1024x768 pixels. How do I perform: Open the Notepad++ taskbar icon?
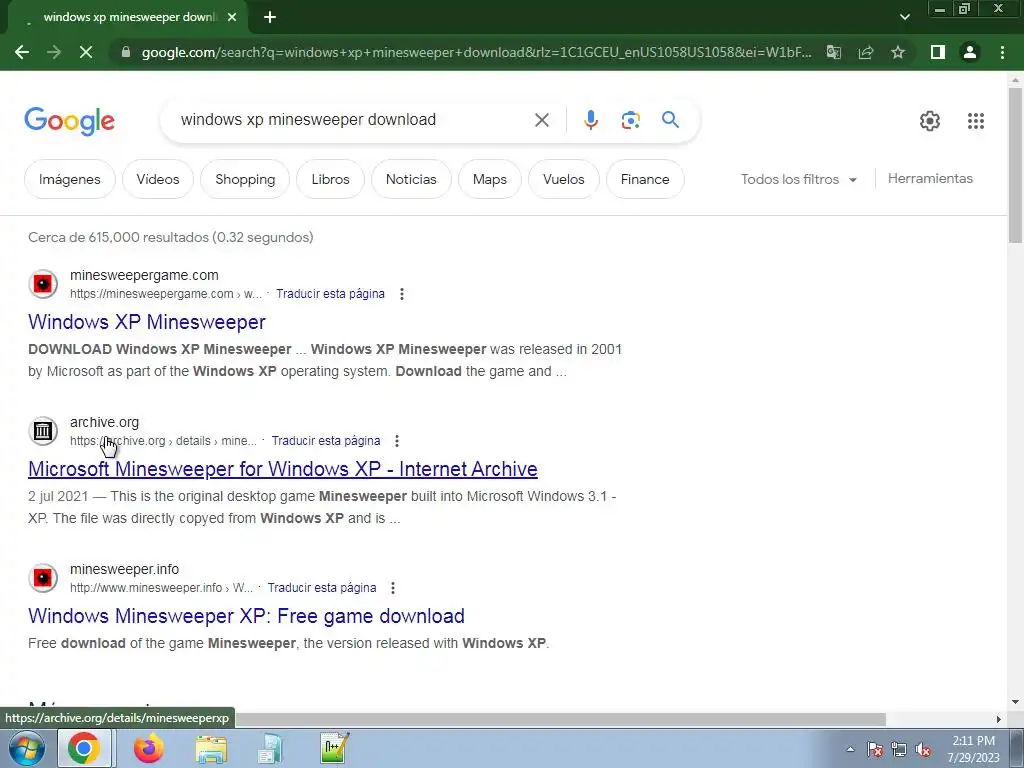[x=335, y=748]
